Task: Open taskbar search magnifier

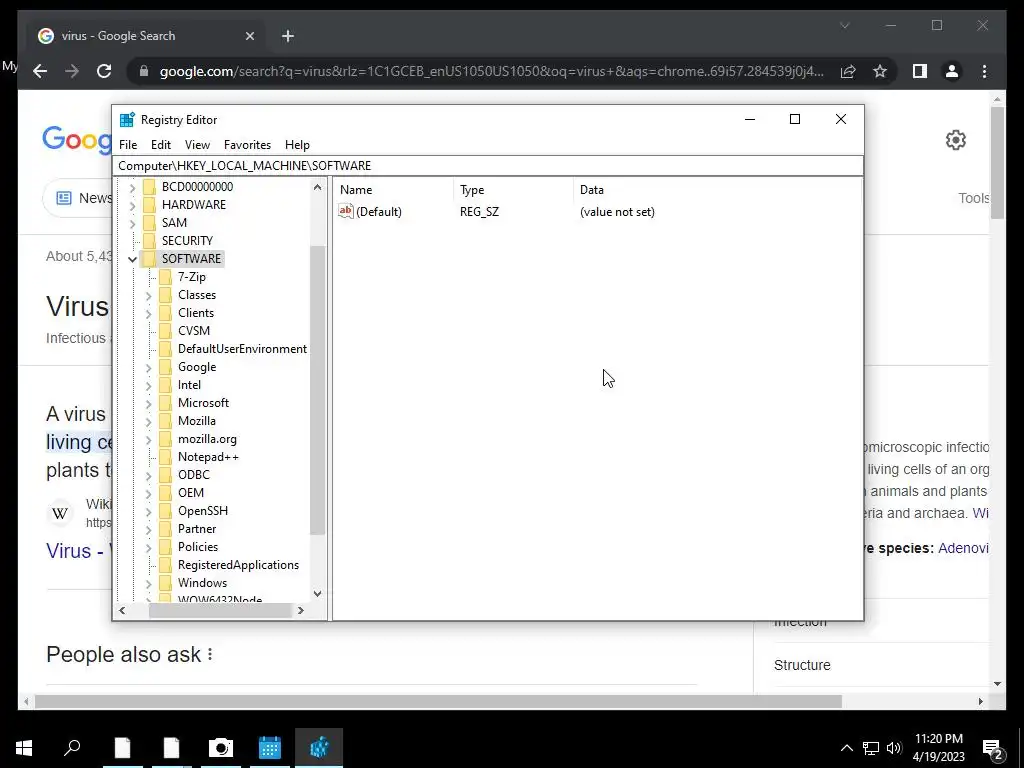Action: tap(72, 747)
